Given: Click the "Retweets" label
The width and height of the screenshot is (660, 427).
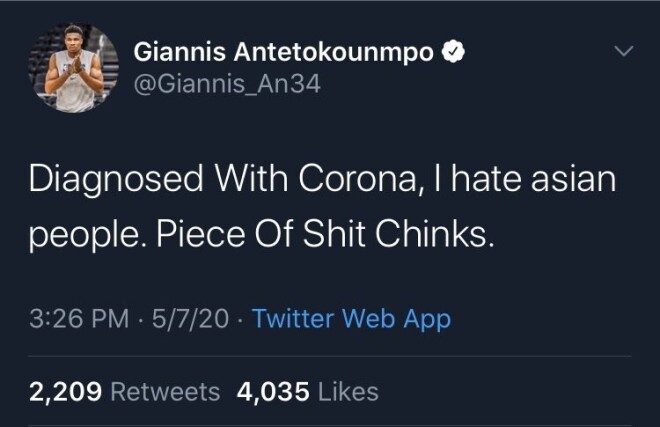Looking at the screenshot, I should pyautogui.click(x=164, y=391).
